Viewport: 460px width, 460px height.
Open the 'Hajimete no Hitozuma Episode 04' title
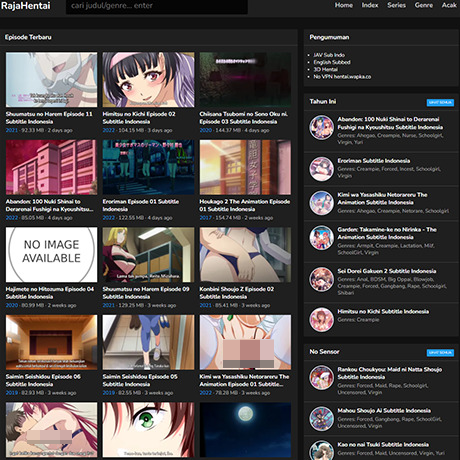pos(50,293)
